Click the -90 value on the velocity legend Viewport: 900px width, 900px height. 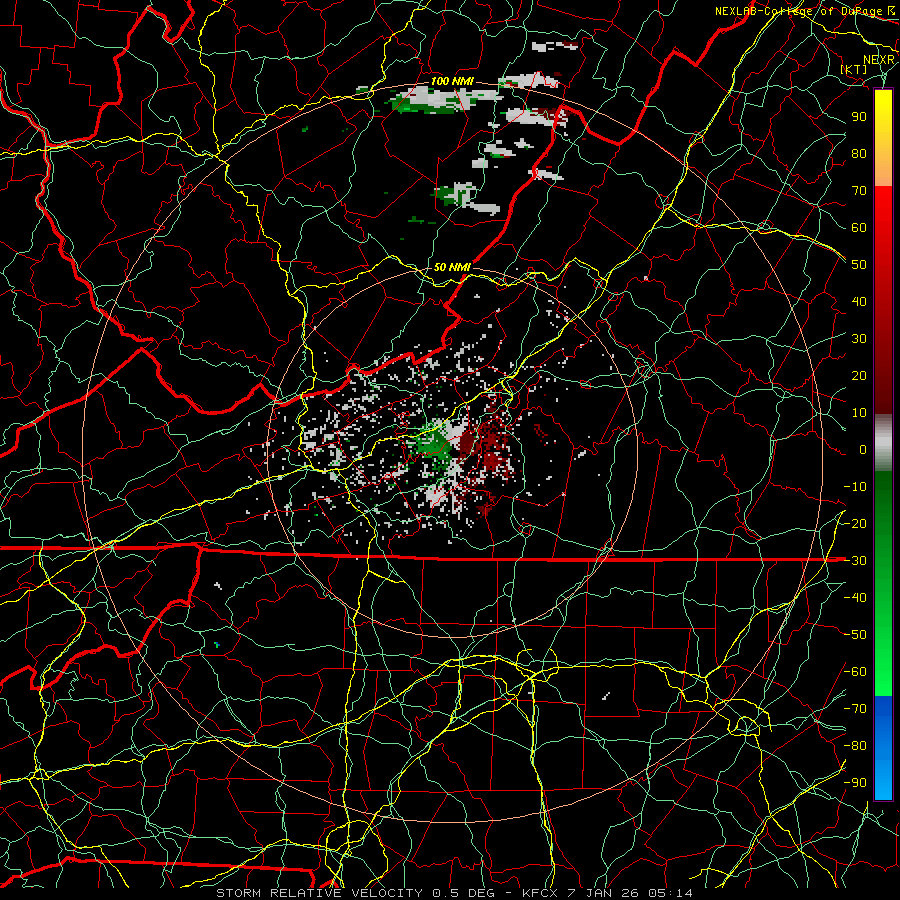855,783
